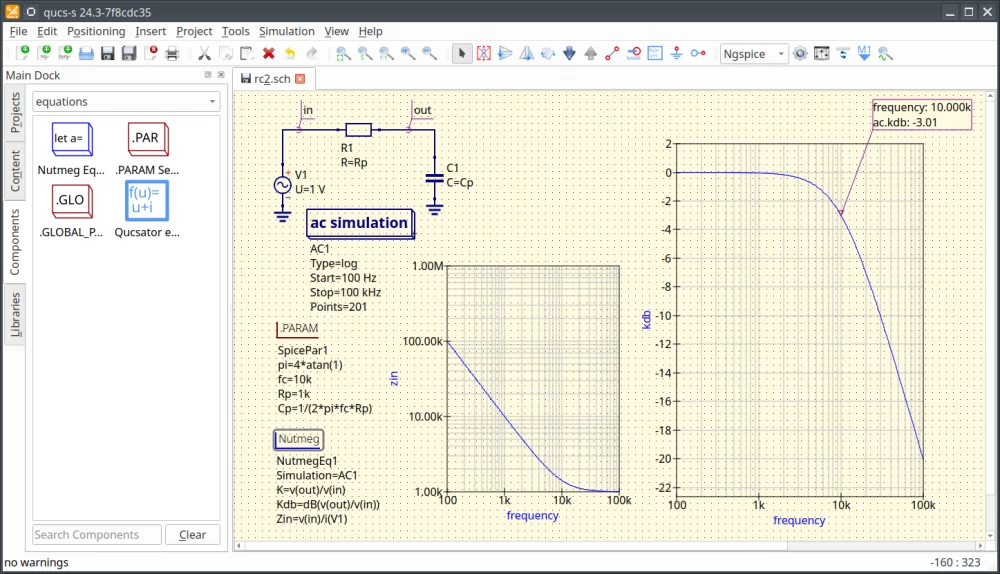Open the Edit menu

point(47,31)
